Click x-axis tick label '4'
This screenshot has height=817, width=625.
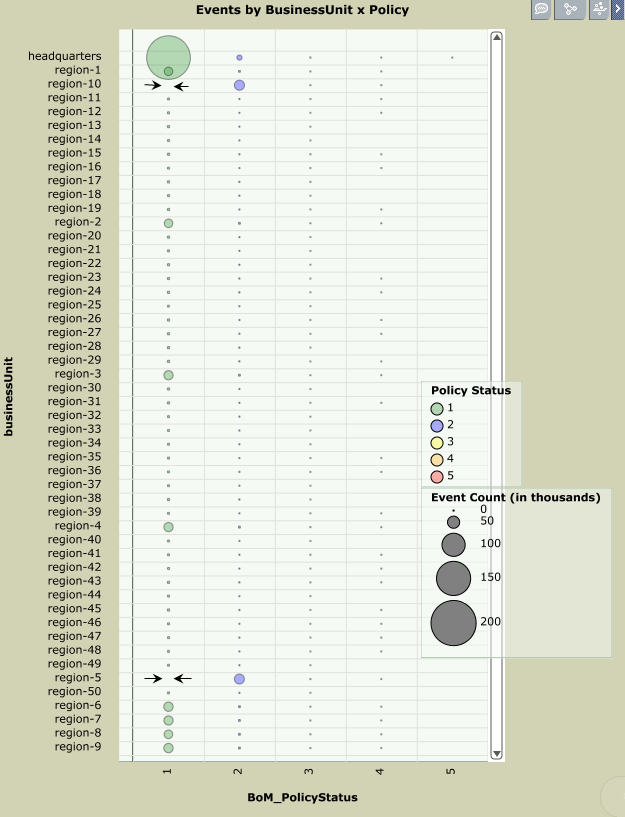tap(379, 771)
